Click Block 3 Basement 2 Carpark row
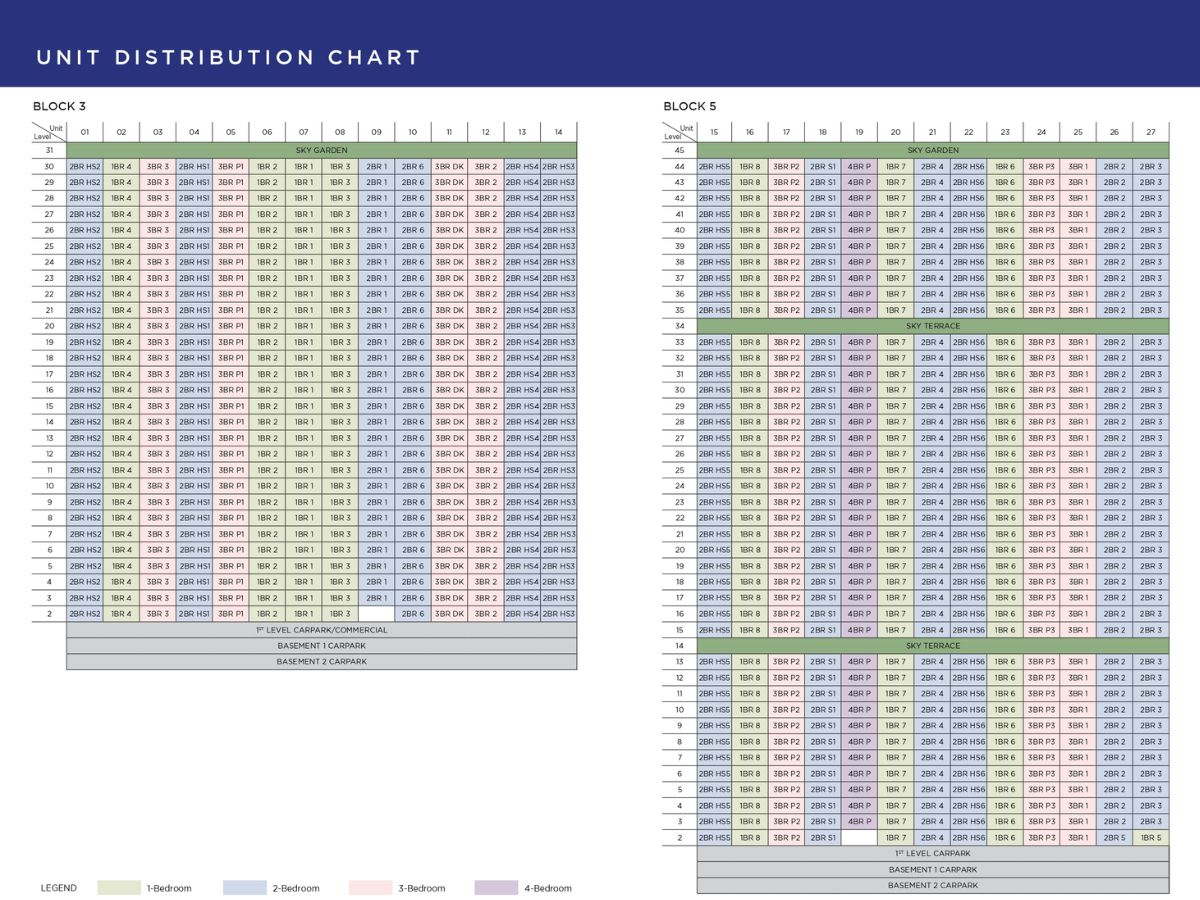This screenshot has width=1200, height=900. pyautogui.click(x=322, y=662)
